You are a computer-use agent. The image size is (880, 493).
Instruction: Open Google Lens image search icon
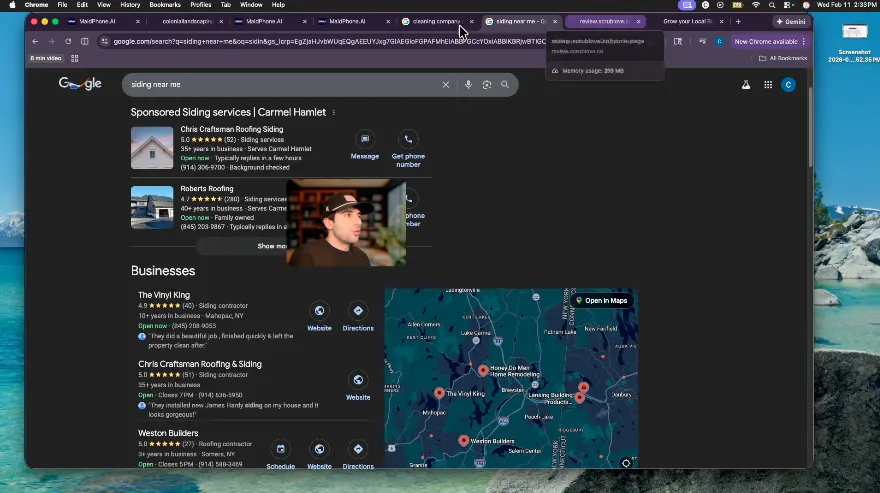coord(487,85)
